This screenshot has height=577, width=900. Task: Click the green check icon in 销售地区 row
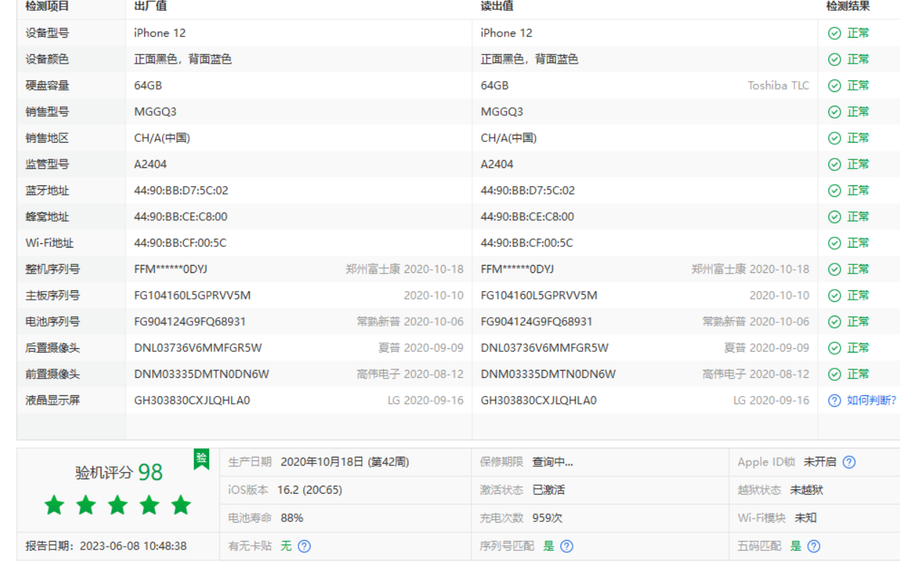pos(835,138)
